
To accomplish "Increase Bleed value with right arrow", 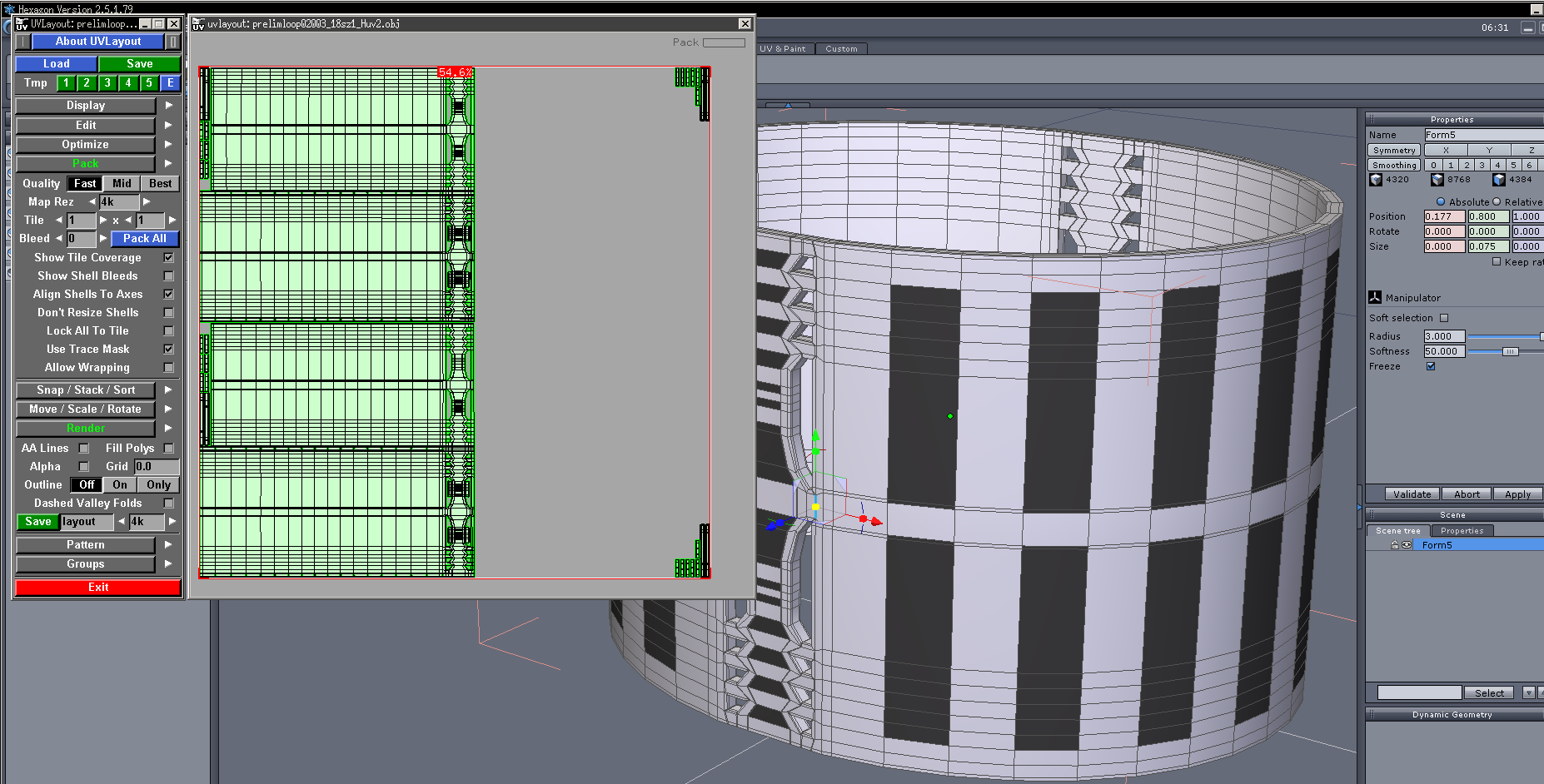I will [103, 239].
